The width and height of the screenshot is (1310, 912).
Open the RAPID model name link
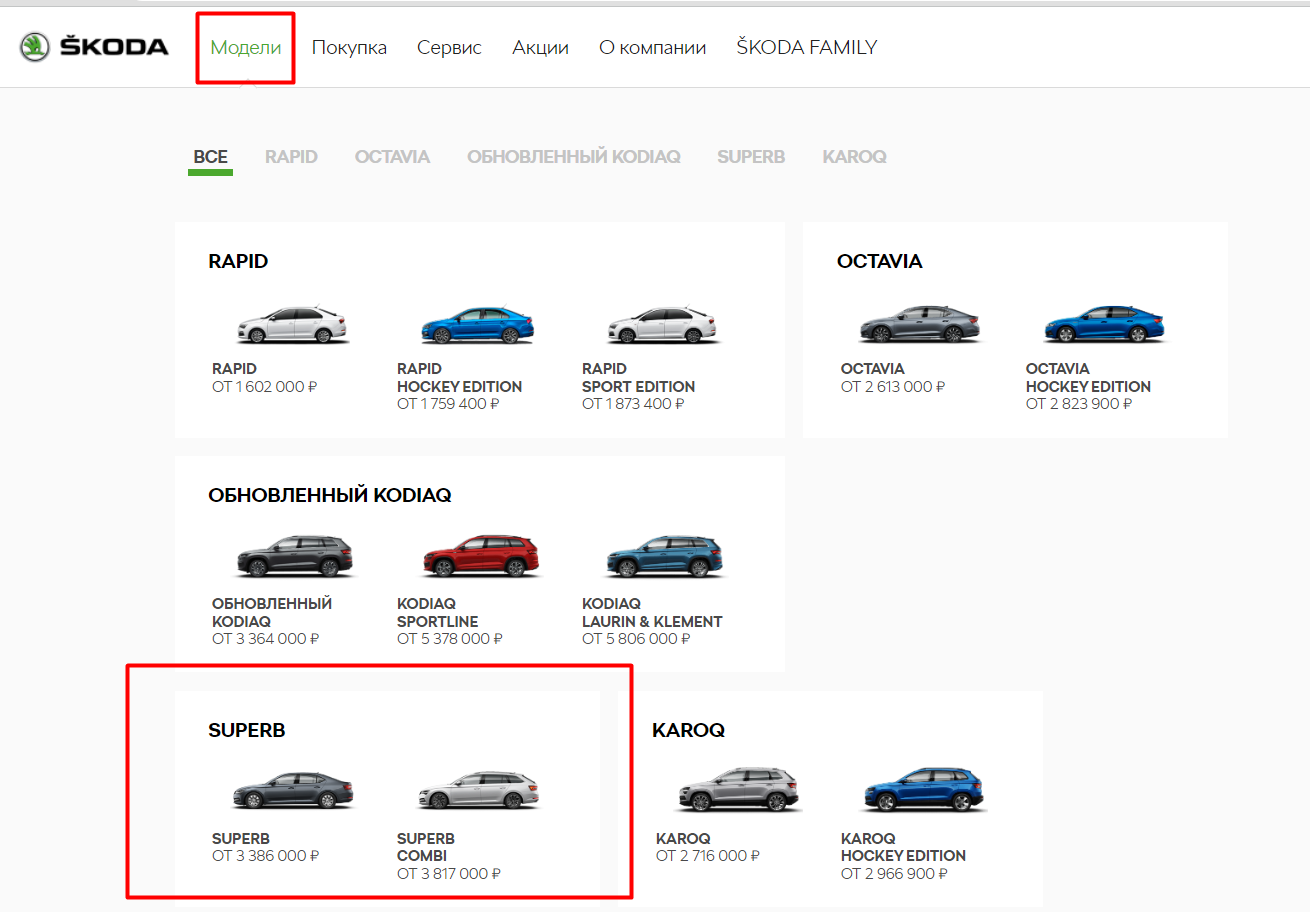click(234, 369)
